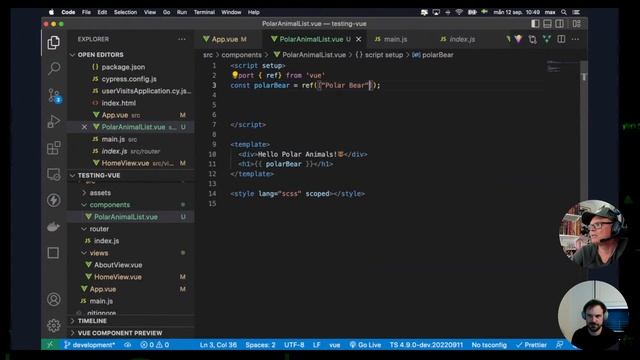The image size is (640, 360).
Task: Click the macOS Spotlight search icon
Action: (x=564, y=12)
